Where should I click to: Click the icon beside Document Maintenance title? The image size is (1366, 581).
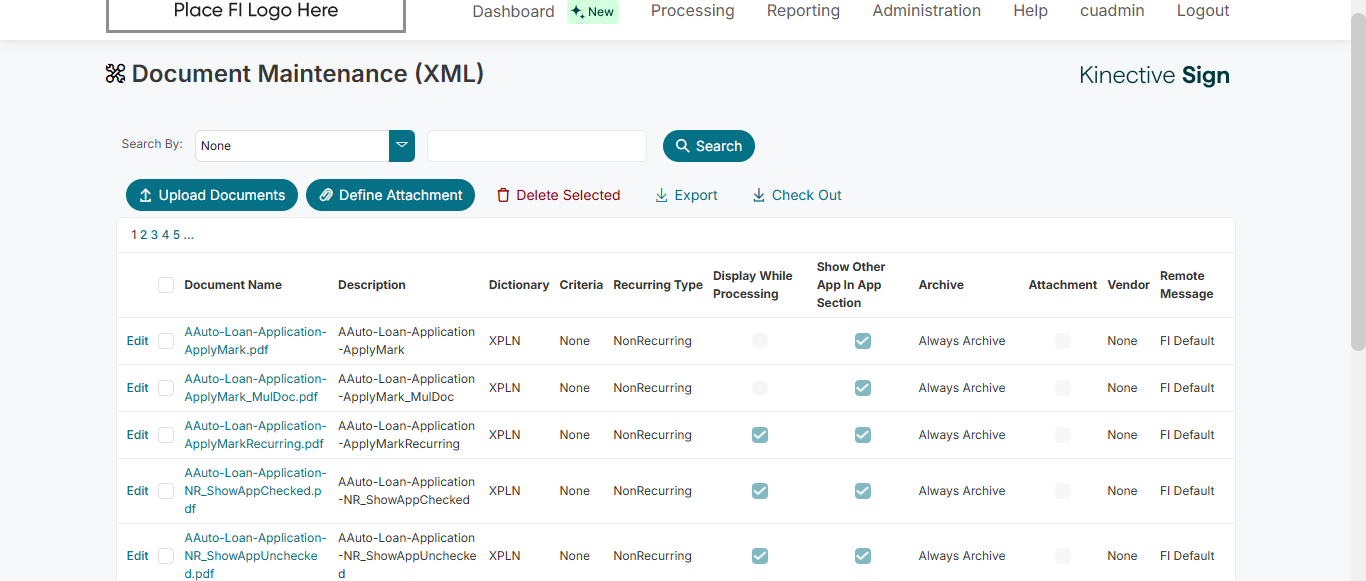pyautogui.click(x=116, y=74)
